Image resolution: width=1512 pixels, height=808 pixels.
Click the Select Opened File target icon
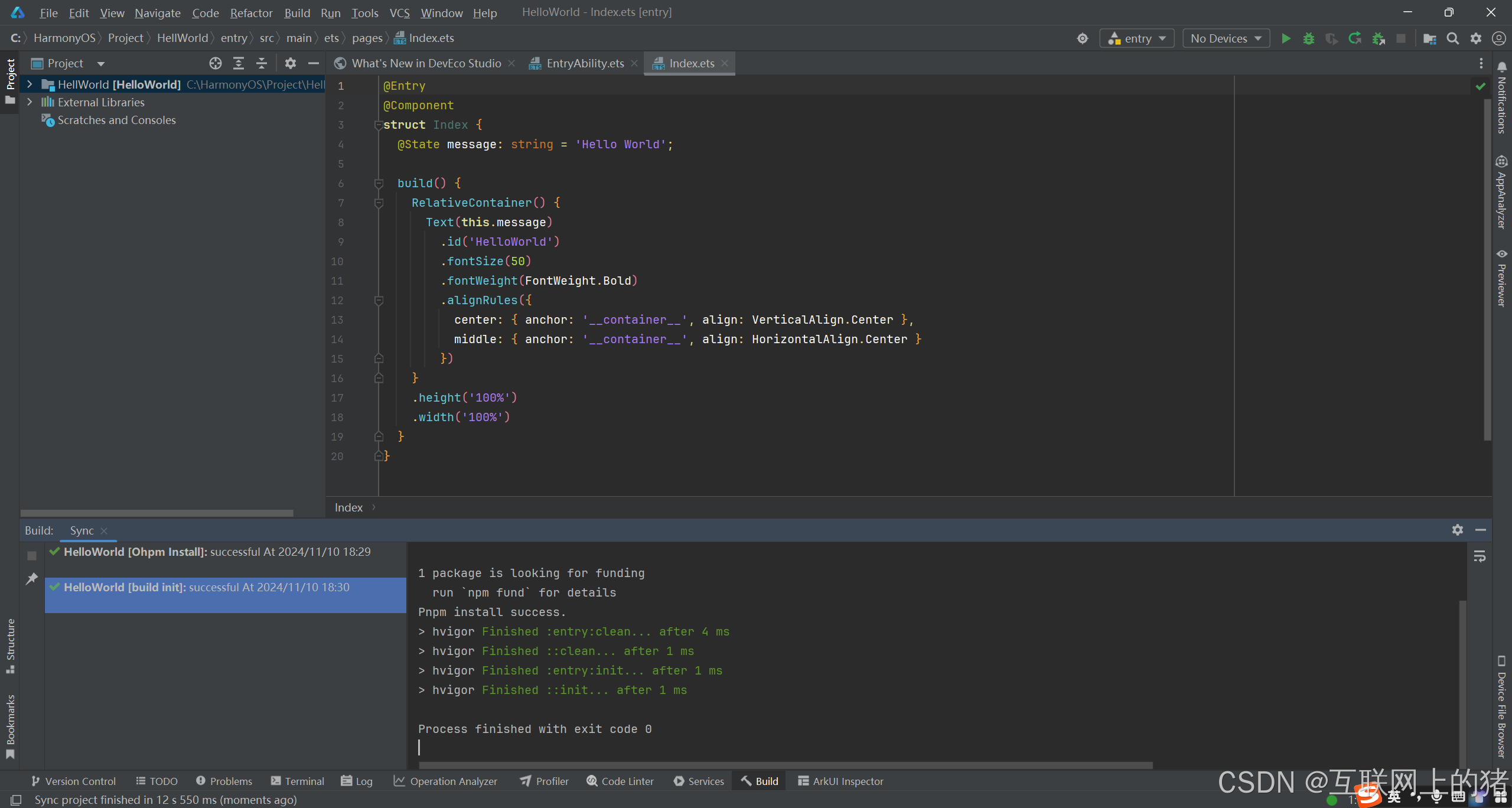click(x=216, y=63)
